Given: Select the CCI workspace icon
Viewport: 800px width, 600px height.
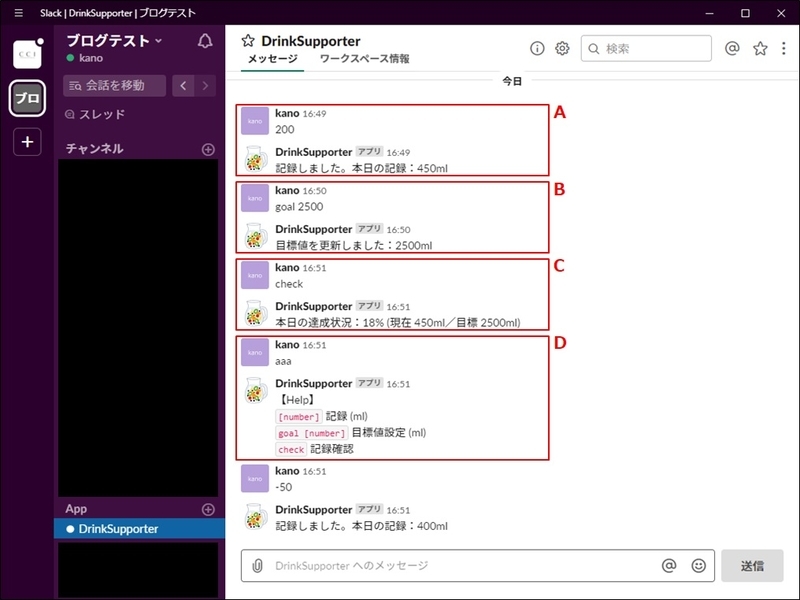Looking at the screenshot, I should (x=27, y=54).
